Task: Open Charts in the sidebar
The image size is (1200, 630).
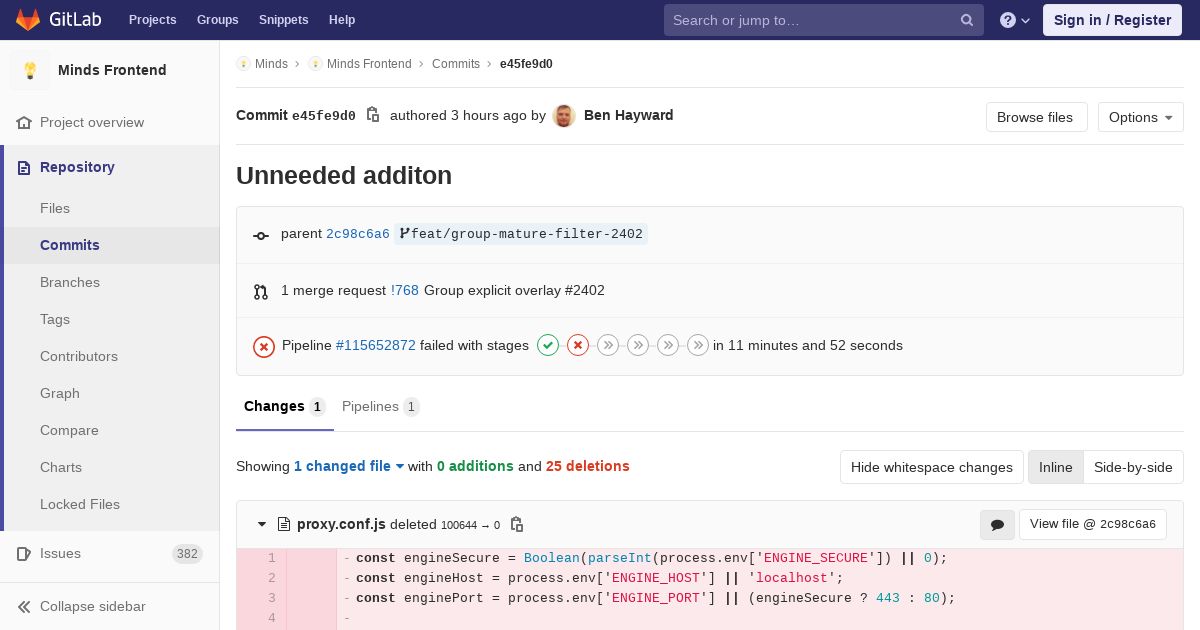Action: [x=61, y=467]
